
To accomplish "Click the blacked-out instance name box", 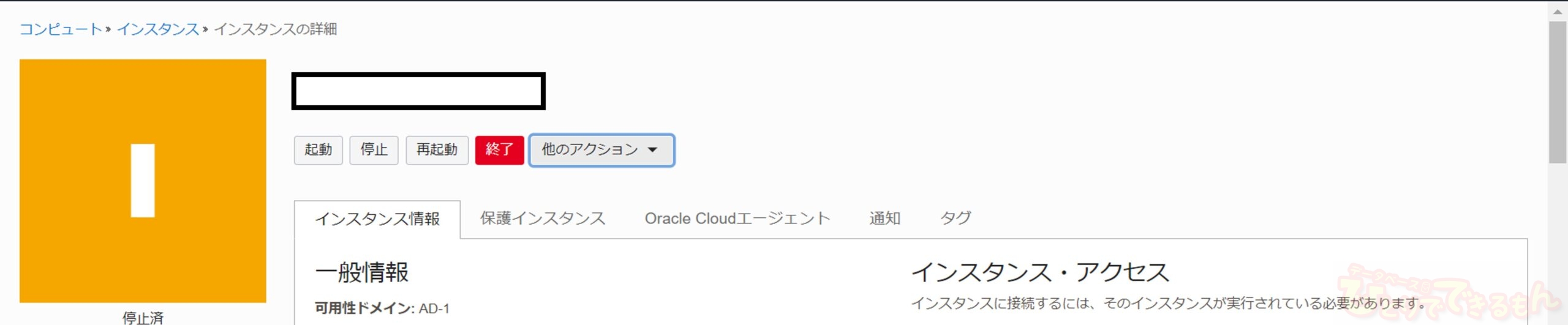I will click(x=418, y=91).
